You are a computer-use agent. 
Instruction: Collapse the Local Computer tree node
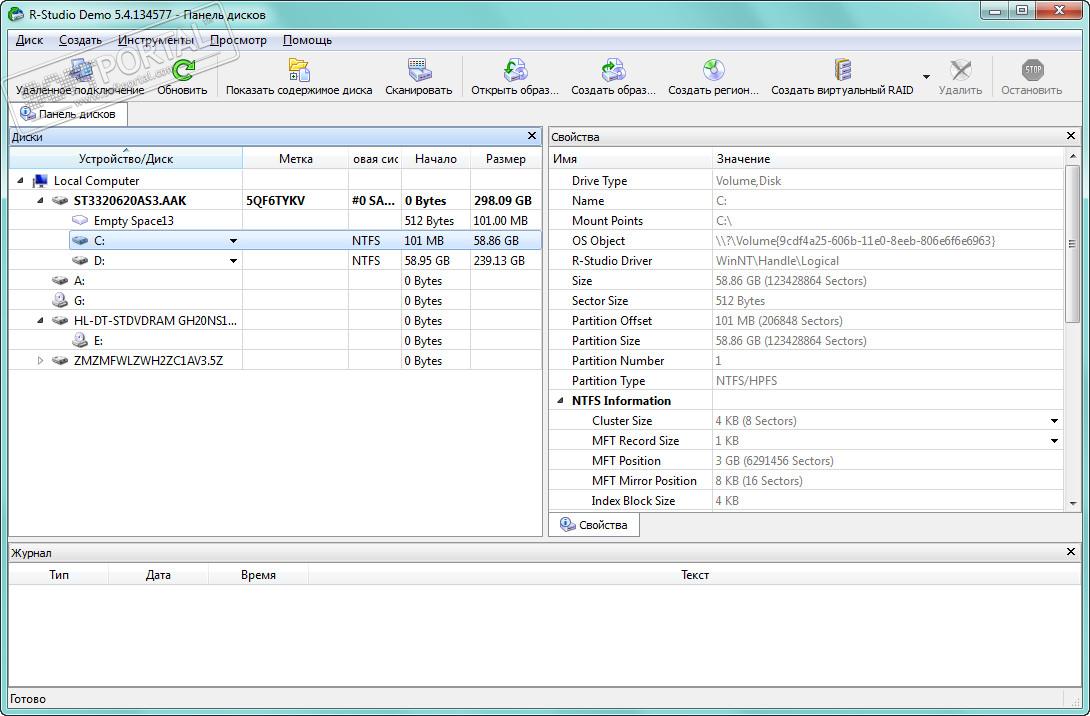[20, 181]
